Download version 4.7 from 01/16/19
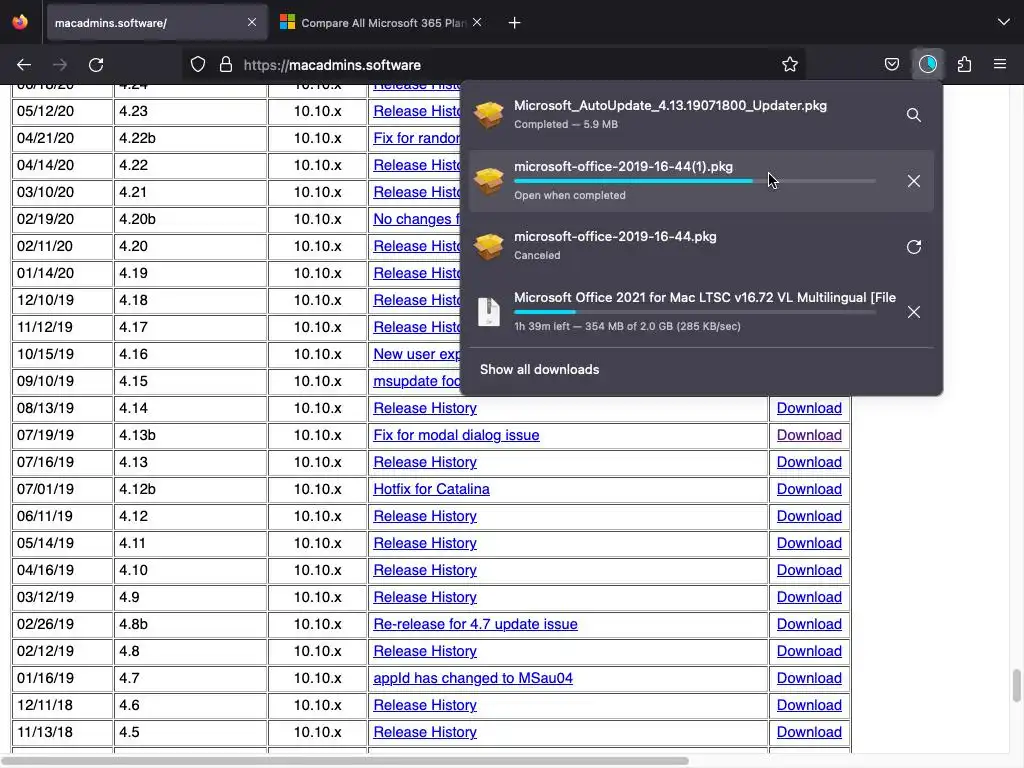Screen dimensions: 1024x768 809,678
